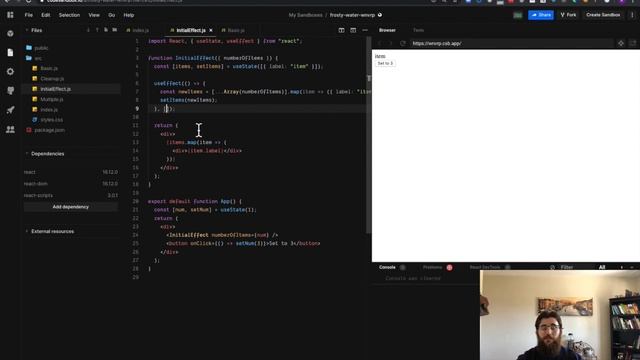Open the File menu
The width and height of the screenshot is (640, 360).
click(x=29, y=15)
